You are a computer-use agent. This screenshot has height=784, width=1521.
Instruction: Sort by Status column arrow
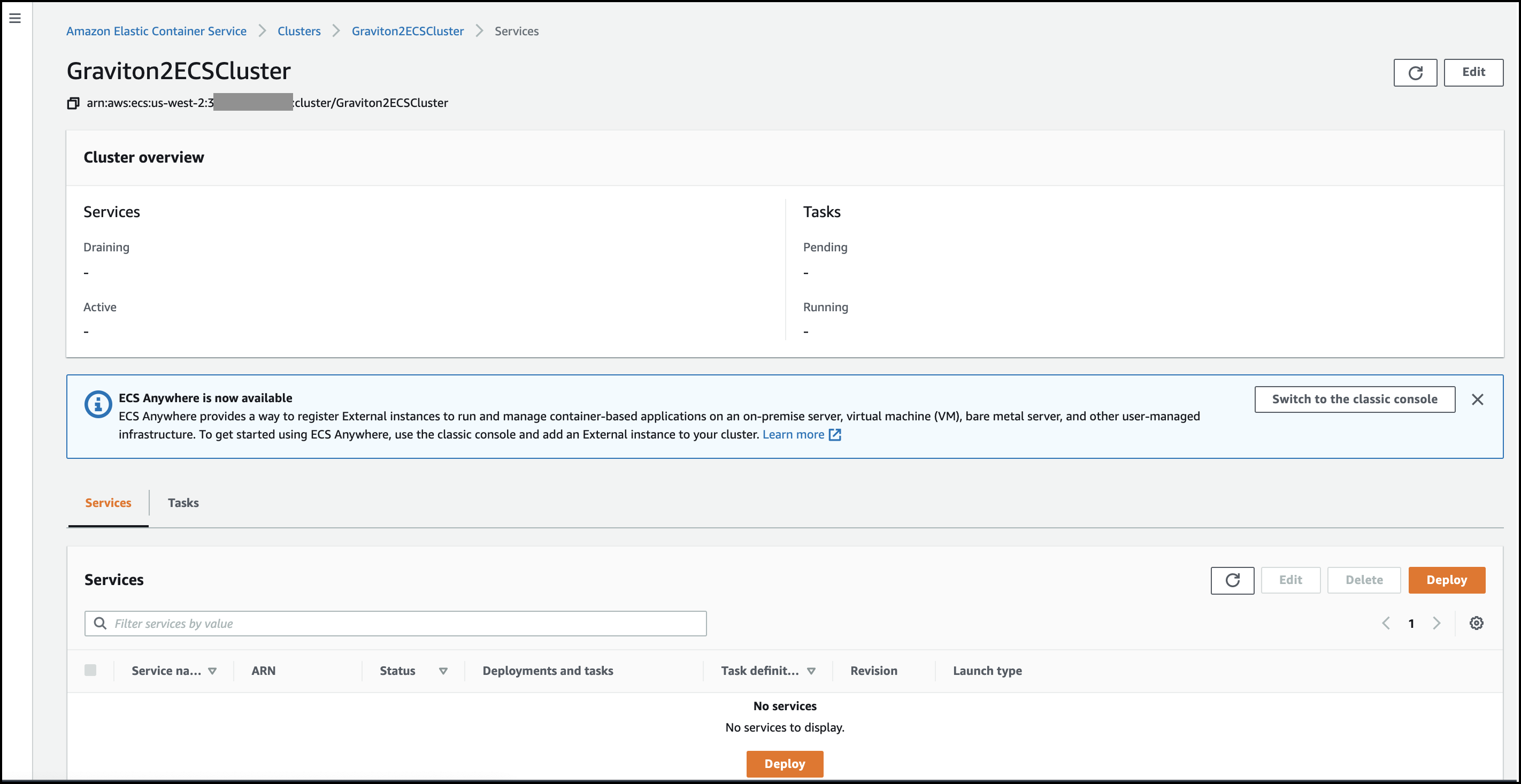point(443,671)
